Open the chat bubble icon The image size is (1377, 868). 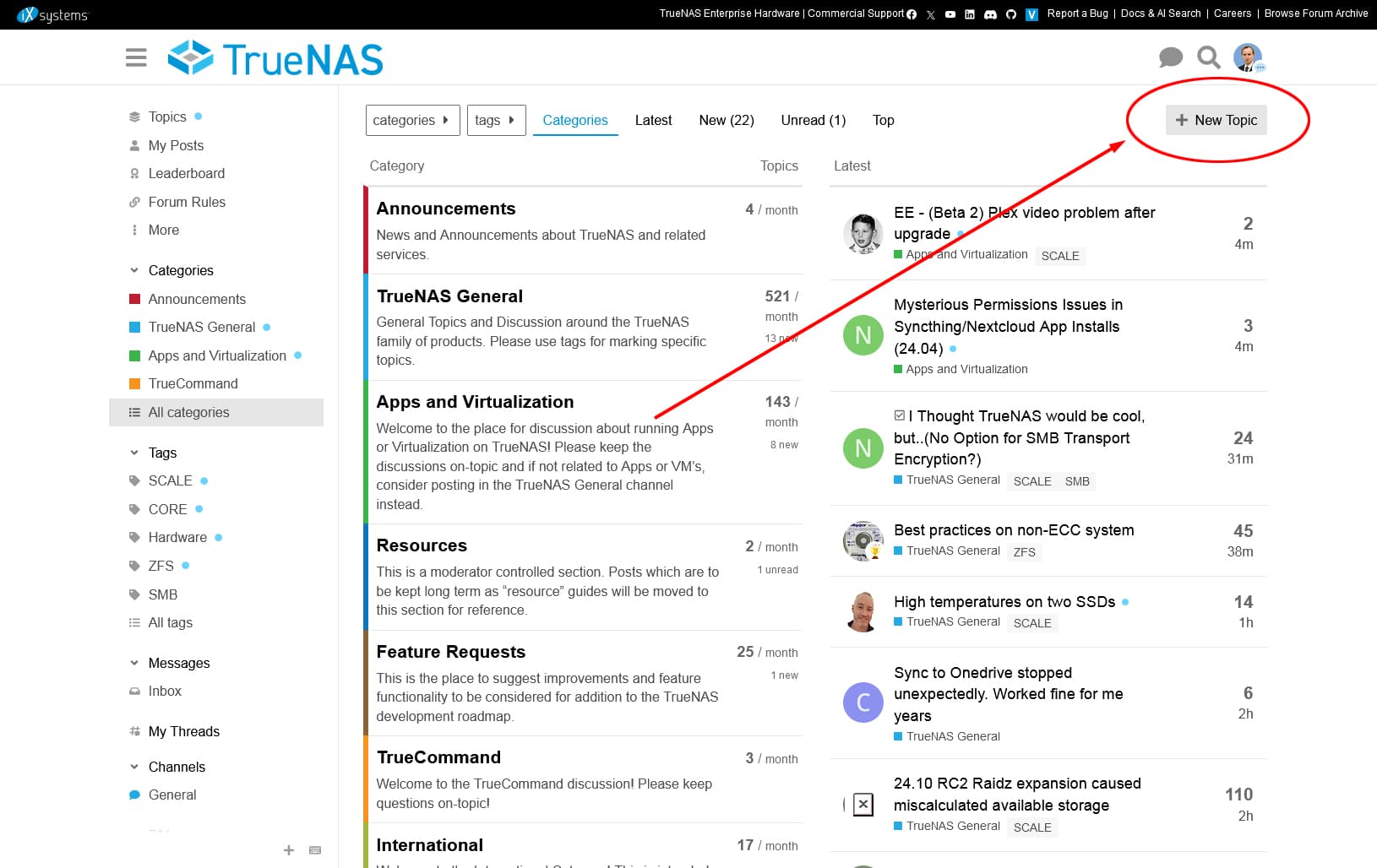[1170, 57]
